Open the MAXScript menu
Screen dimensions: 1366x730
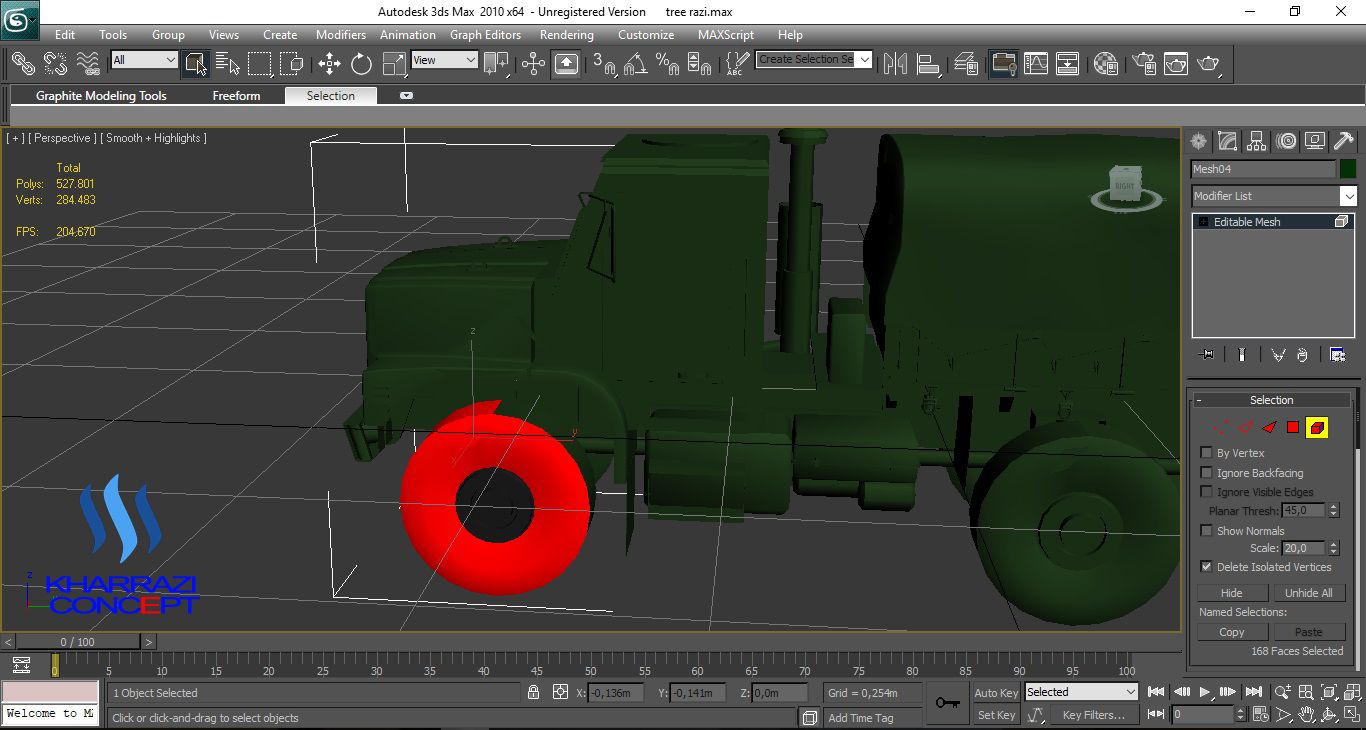click(x=726, y=35)
